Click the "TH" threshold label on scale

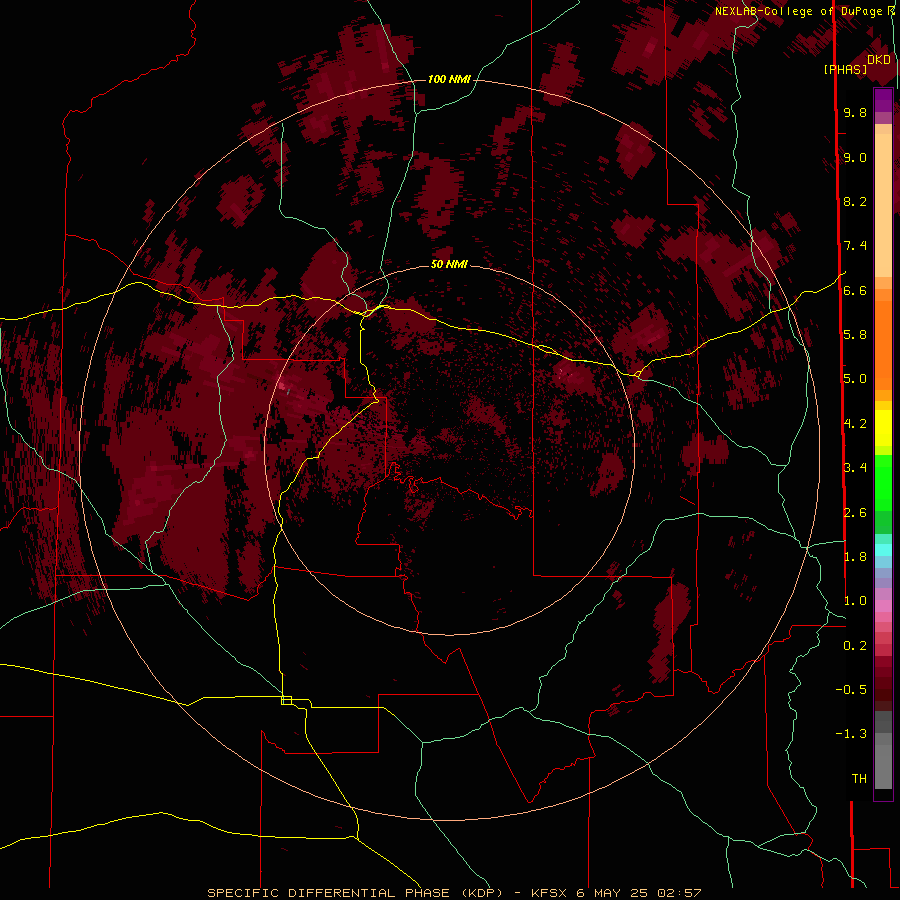coord(859,778)
